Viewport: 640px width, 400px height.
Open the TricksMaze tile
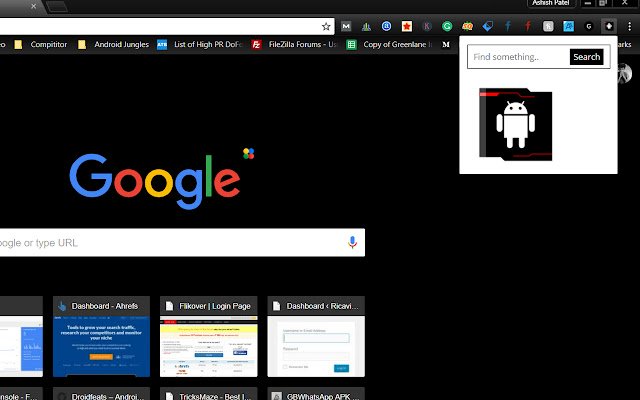tap(209, 394)
